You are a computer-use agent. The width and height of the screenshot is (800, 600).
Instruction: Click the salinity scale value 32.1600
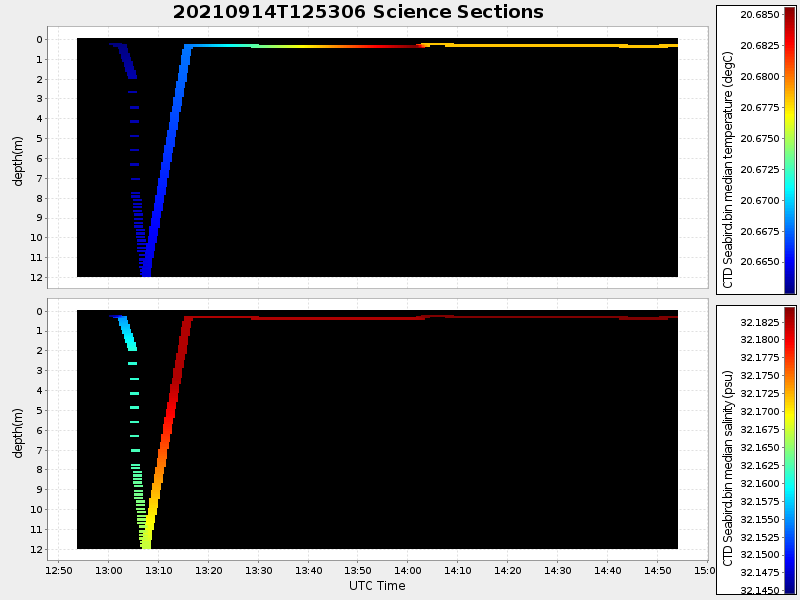[x=760, y=484]
